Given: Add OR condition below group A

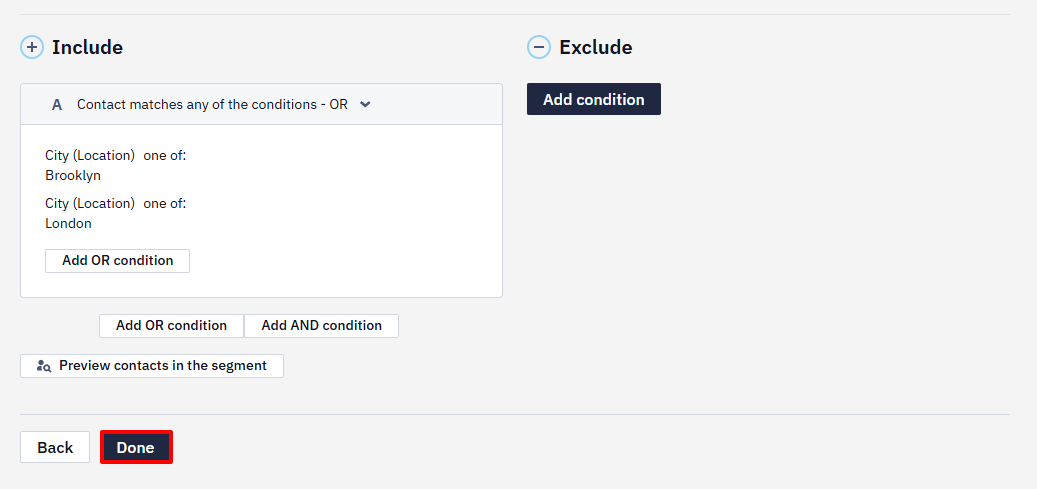Looking at the screenshot, I should pyautogui.click(x=171, y=326).
